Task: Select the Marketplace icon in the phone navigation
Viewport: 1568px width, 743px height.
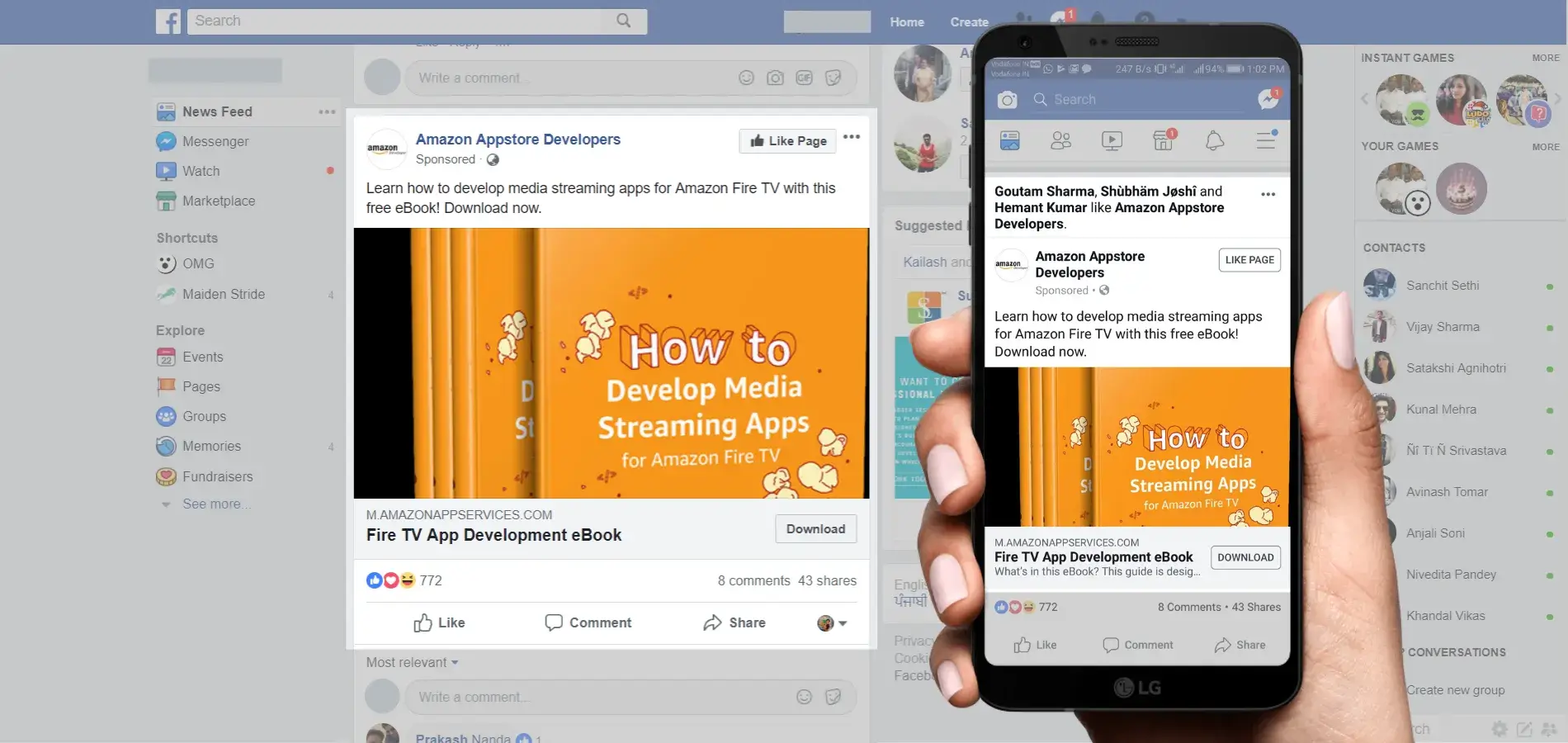Action: pyautogui.click(x=1163, y=140)
